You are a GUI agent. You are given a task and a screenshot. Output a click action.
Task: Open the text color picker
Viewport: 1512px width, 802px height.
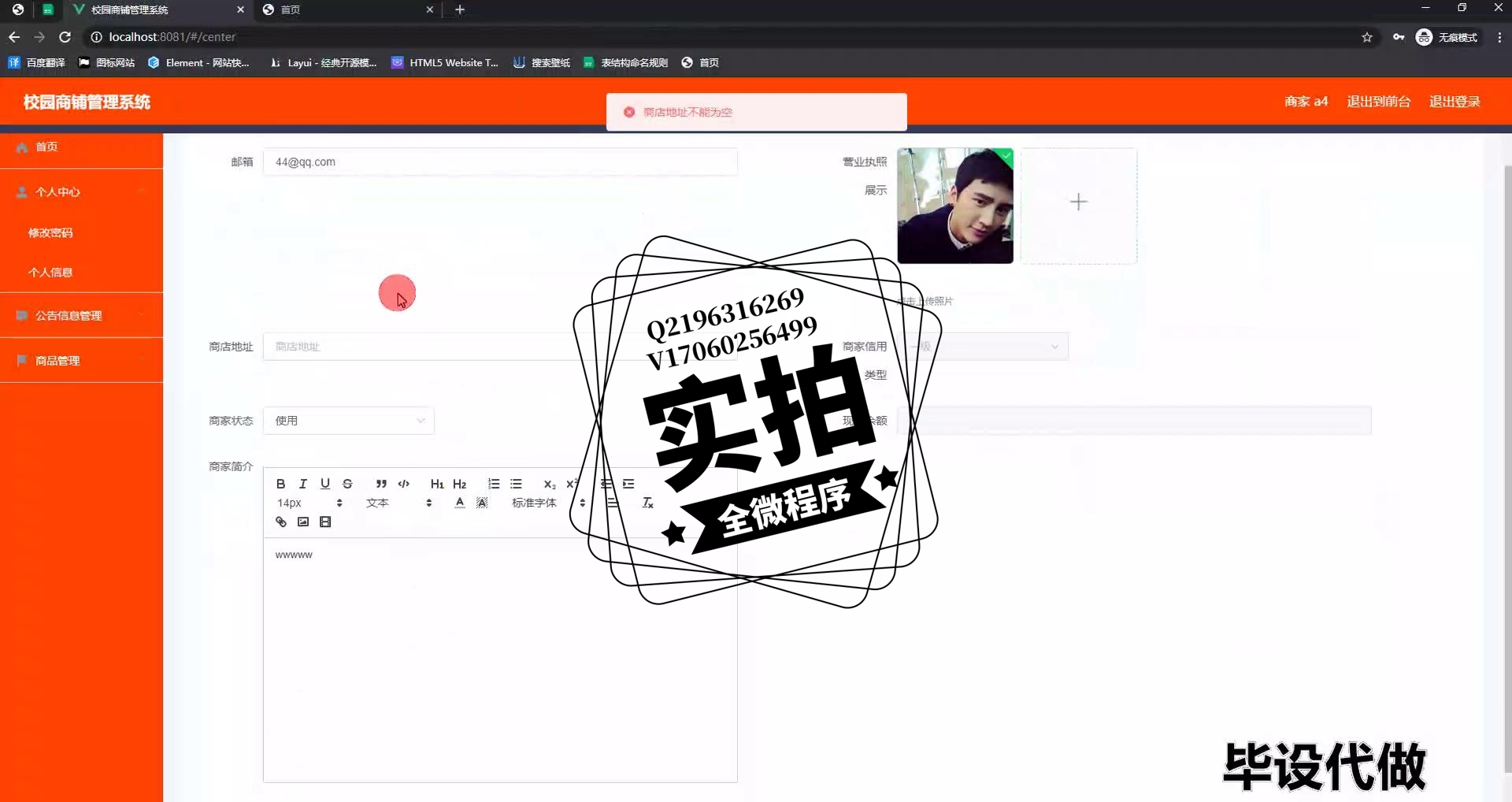(460, 503)
